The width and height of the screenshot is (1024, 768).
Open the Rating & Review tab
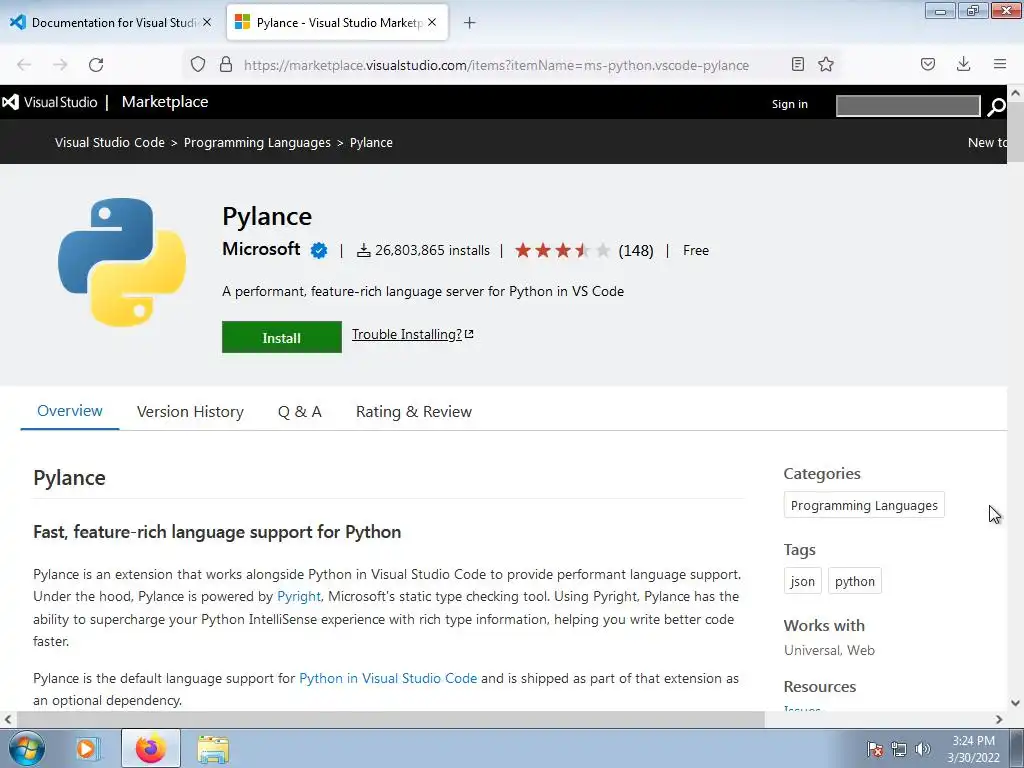click(414, 411)
